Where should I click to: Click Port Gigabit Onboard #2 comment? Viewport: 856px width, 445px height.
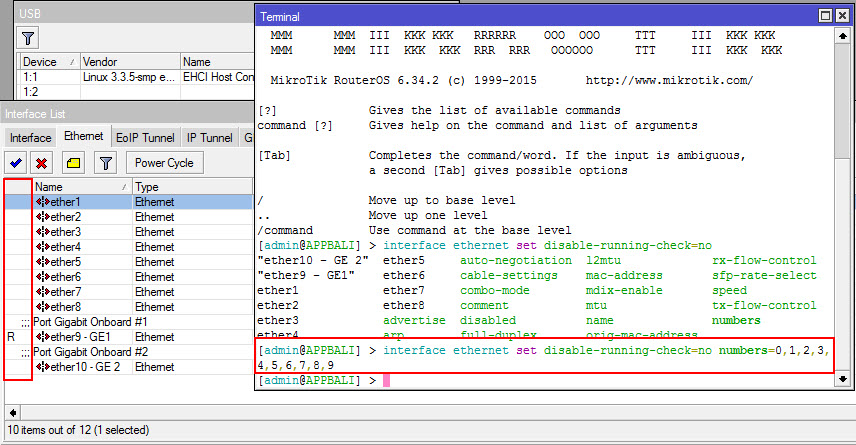point(90,352)
